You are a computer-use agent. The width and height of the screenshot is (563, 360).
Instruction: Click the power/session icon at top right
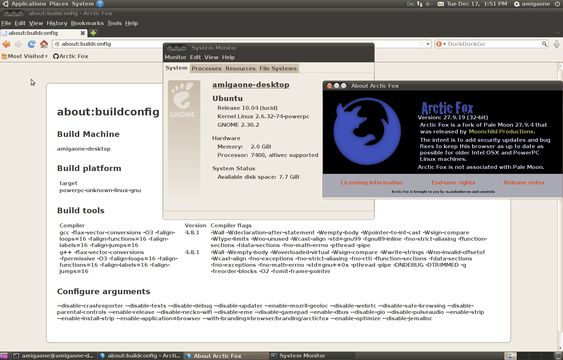(557, 4)
